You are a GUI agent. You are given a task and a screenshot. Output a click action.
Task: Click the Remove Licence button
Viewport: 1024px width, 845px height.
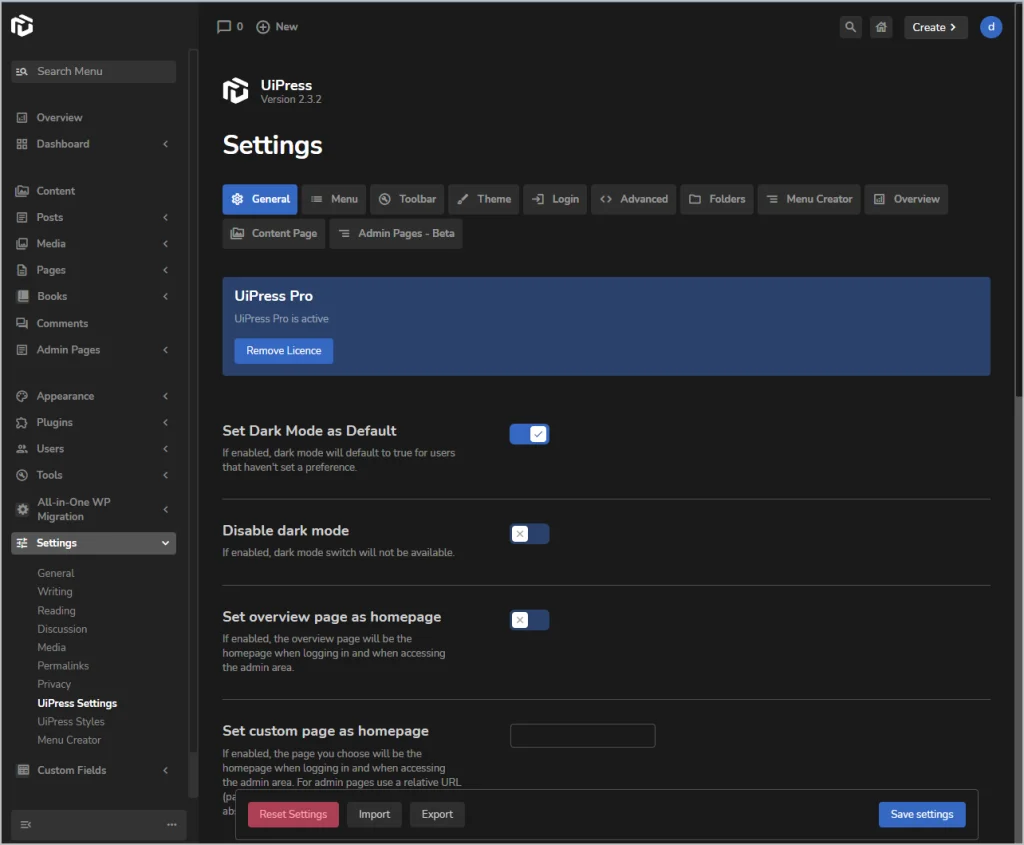pos(283,351)
